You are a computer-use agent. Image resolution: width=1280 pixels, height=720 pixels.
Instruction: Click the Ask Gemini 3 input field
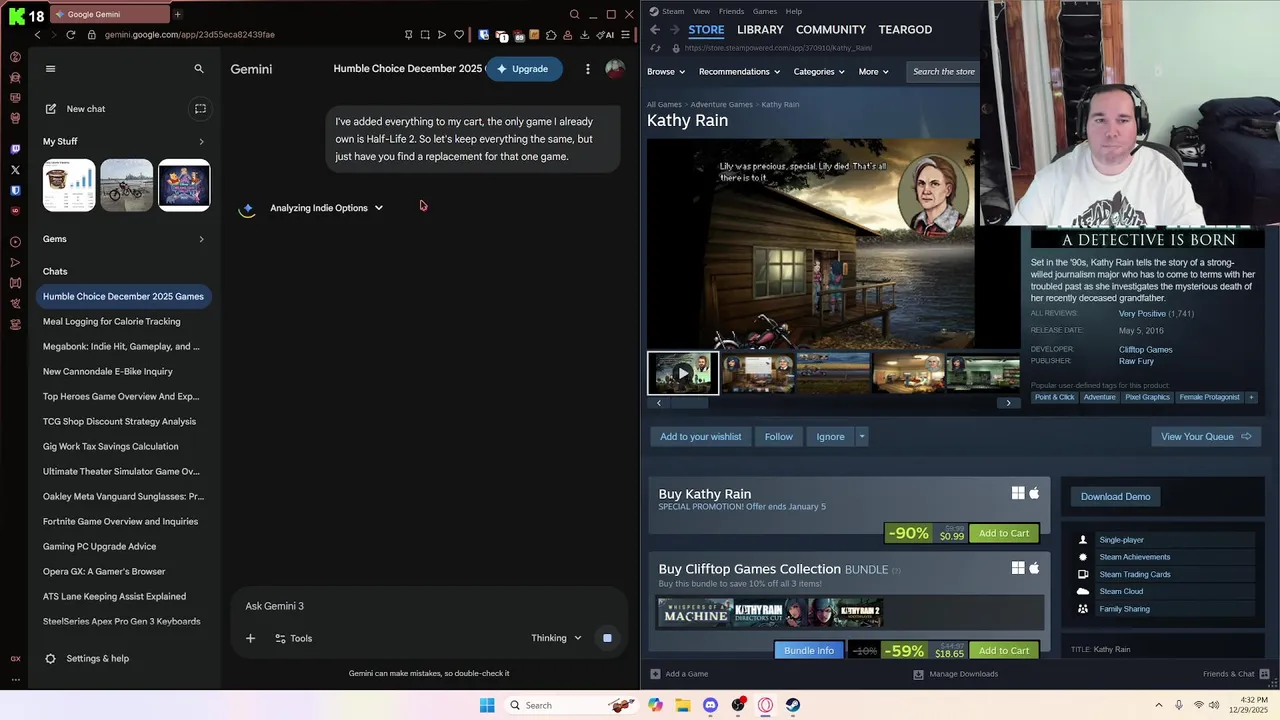click(x=430, y=606)
